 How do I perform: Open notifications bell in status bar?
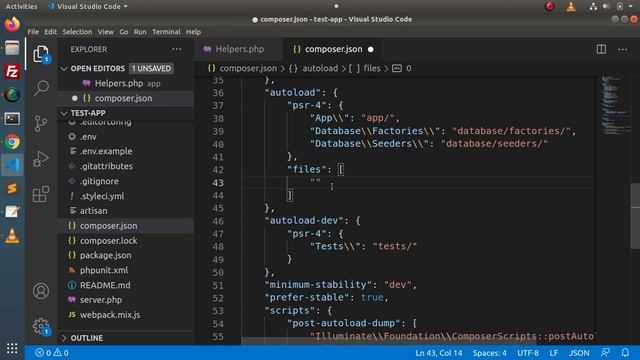(x=625, y=353)
